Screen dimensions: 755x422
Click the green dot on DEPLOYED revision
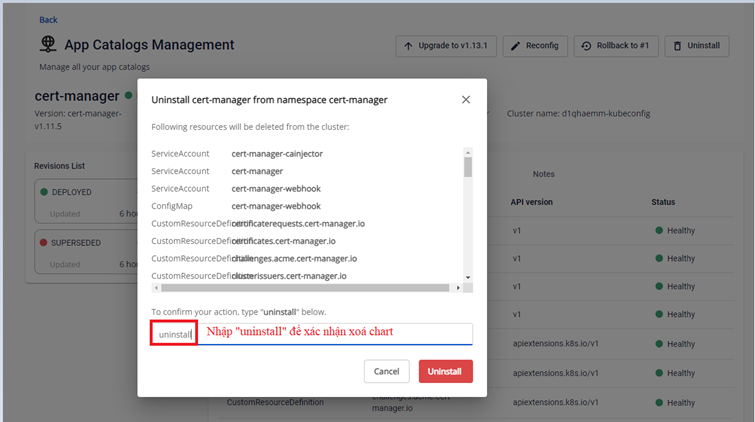[x=44, y=190]
